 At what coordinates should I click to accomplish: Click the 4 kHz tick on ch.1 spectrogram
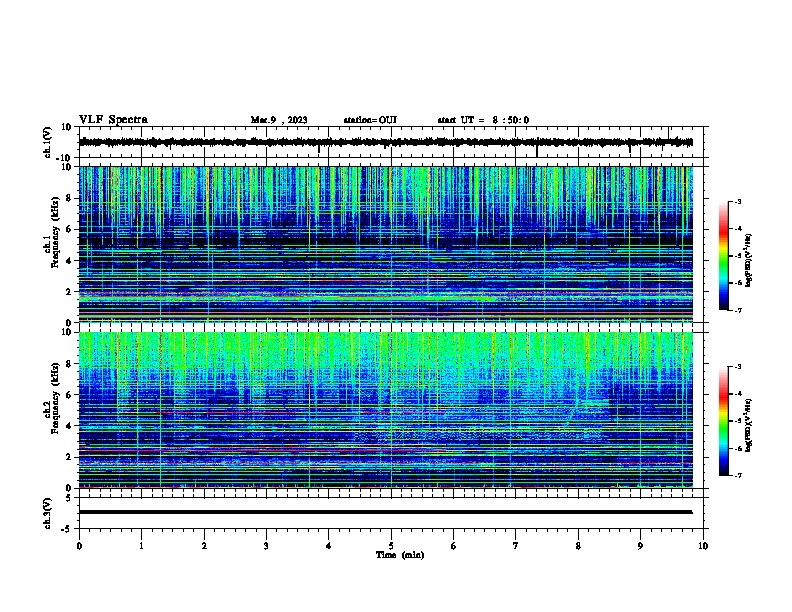(69, 261)
